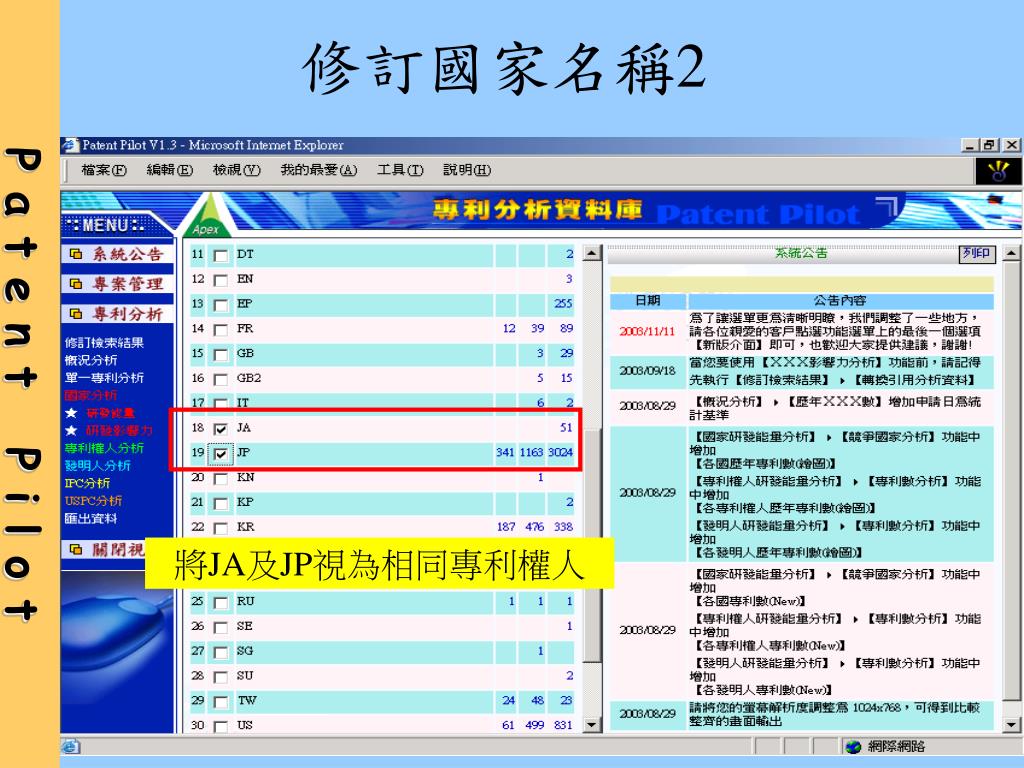Select 匯出資料 in the side menu

coord(91,519)
